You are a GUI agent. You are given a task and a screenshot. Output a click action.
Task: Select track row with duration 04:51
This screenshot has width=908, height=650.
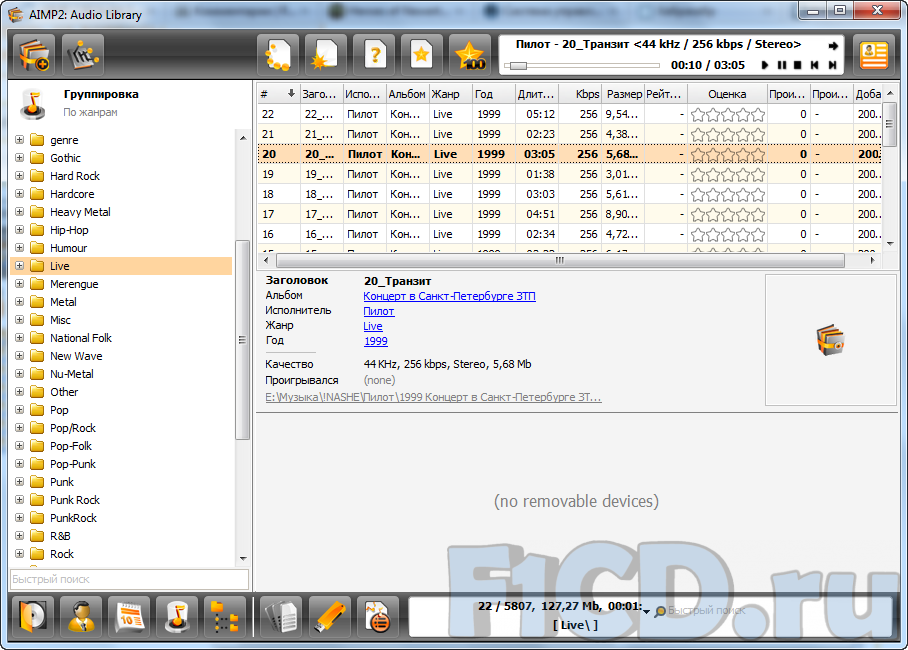[569, 214]
